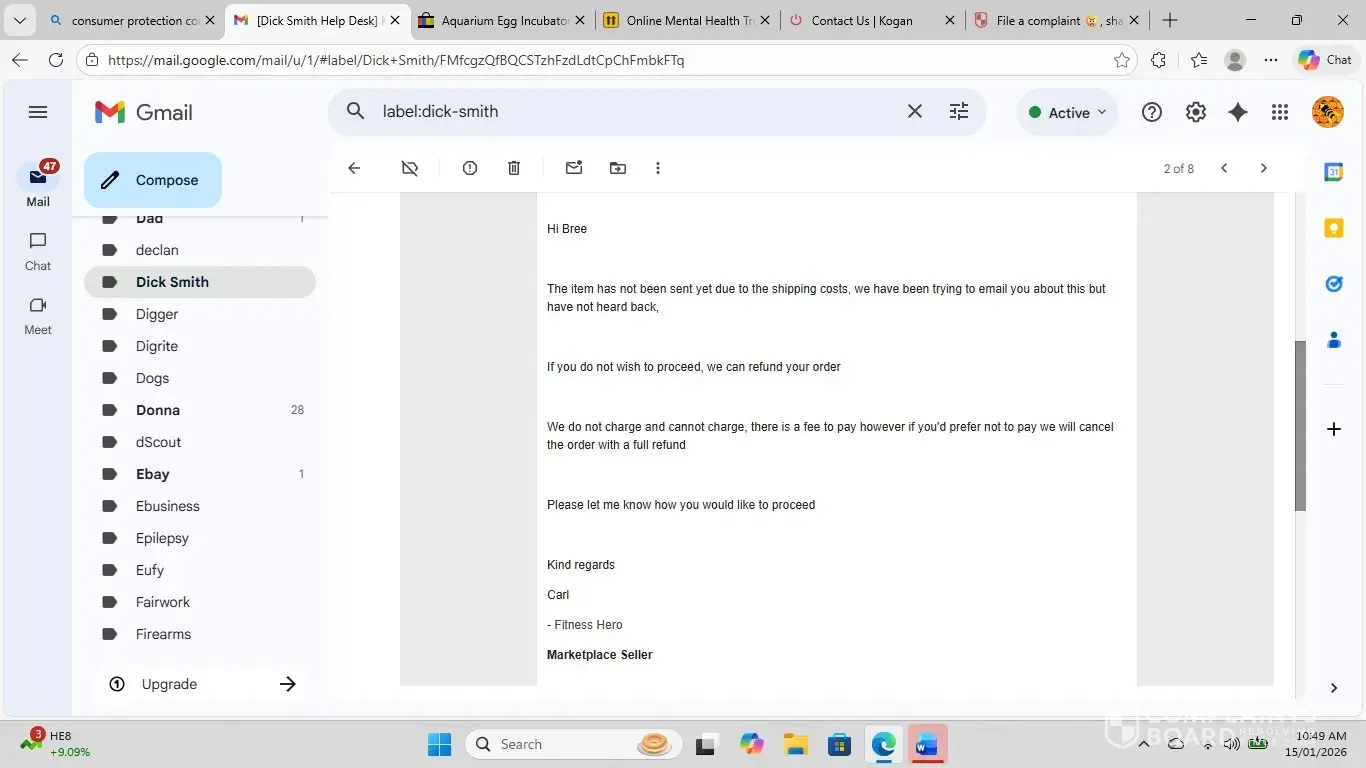Screen dimensions: 1366x768
Task: Click the Upgrade link
Action: pos(169,684)
